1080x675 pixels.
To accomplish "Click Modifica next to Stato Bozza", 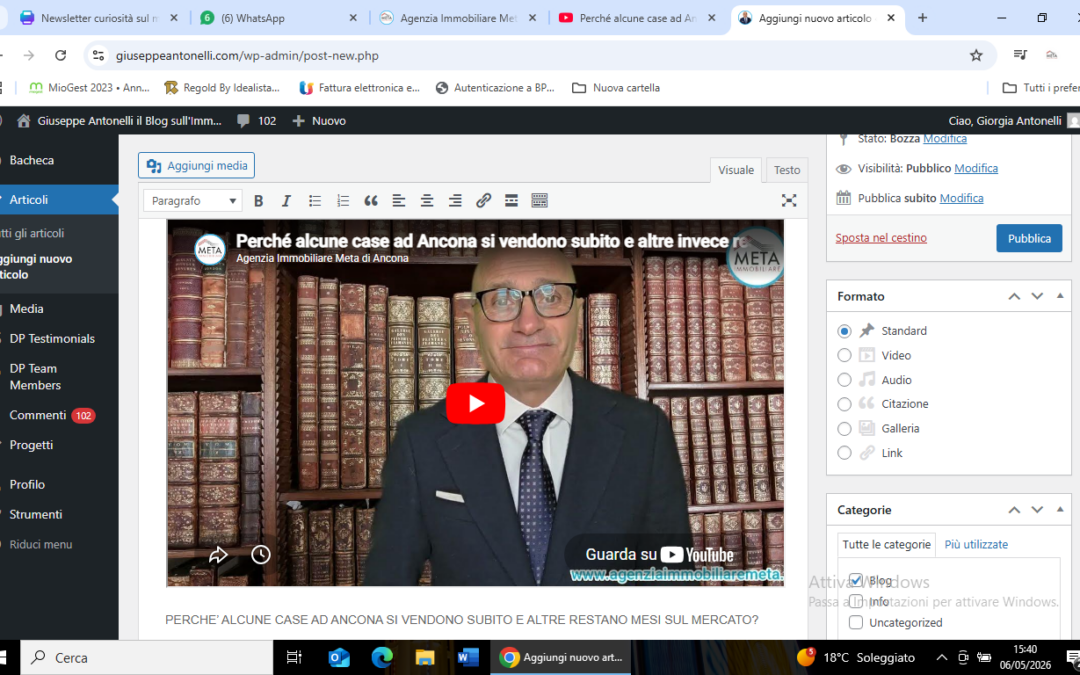I will coord(944,138).
